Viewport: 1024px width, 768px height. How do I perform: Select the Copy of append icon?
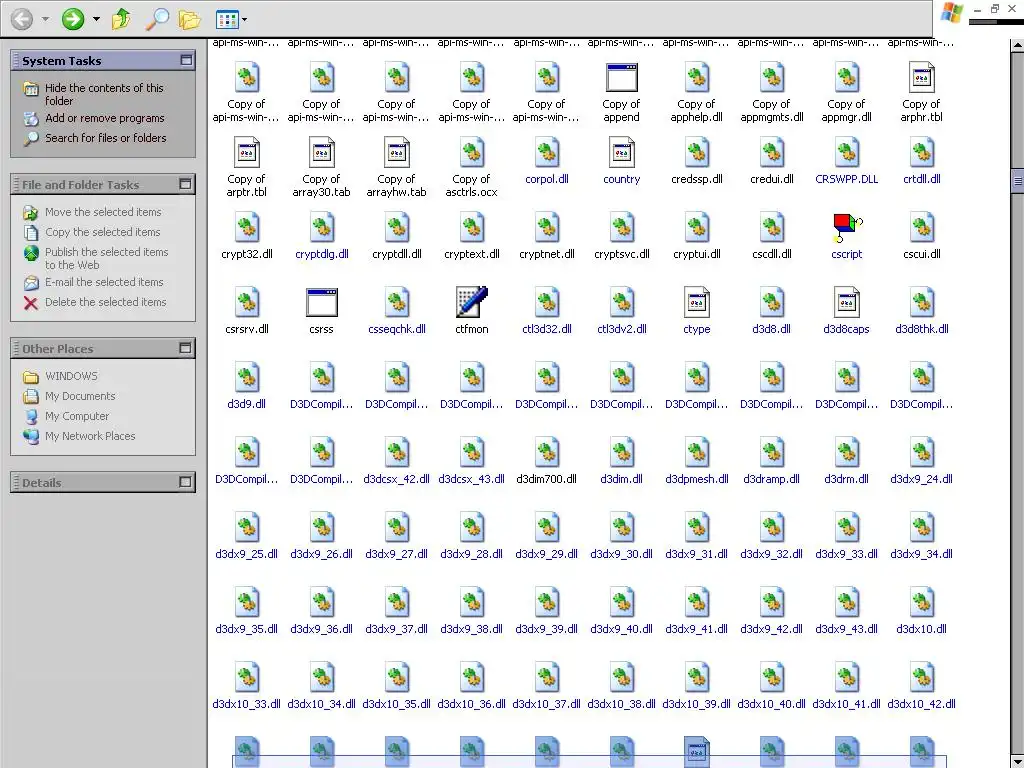[x=622, y=77]
